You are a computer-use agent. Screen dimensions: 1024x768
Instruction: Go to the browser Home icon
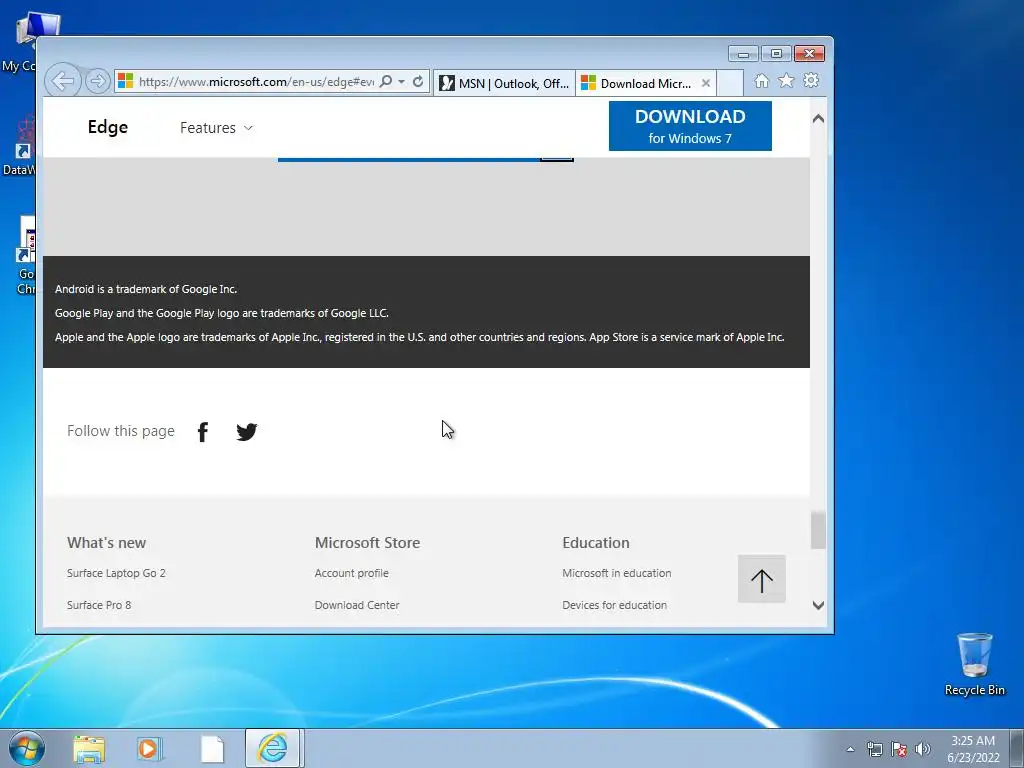click(761, 80)
